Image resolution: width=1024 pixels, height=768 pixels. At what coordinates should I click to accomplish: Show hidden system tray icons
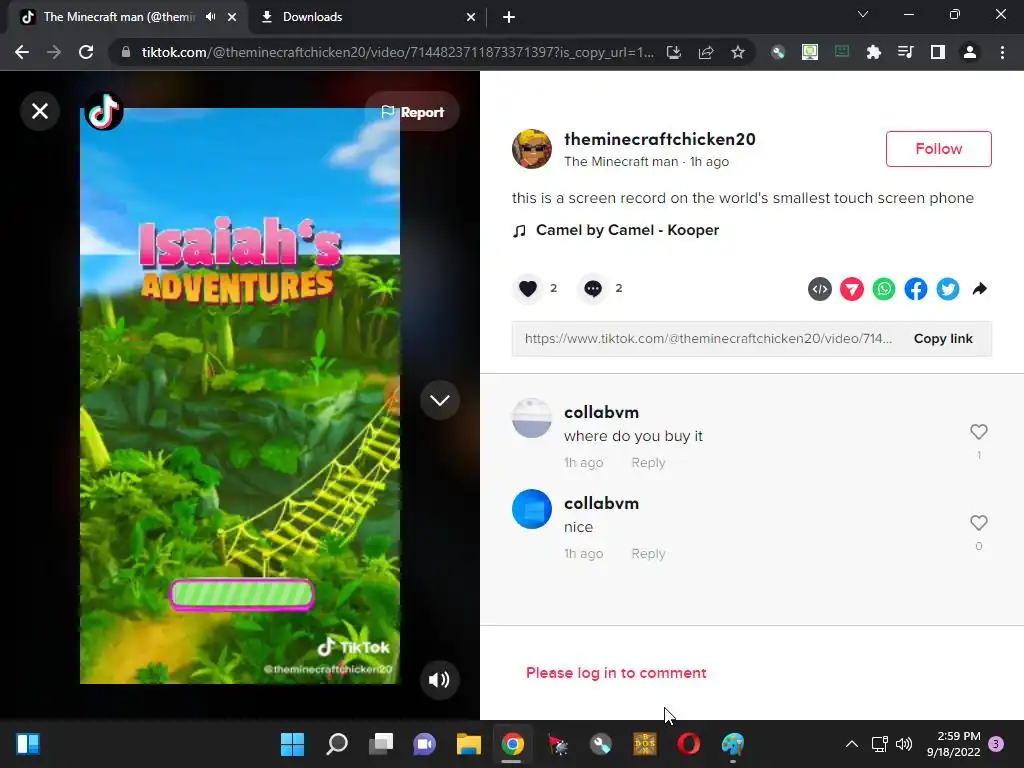click(852, 744)
